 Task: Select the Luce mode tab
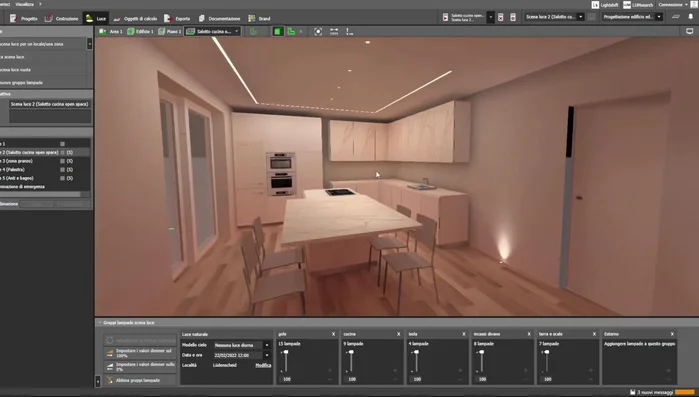click(x=95, y=18)
